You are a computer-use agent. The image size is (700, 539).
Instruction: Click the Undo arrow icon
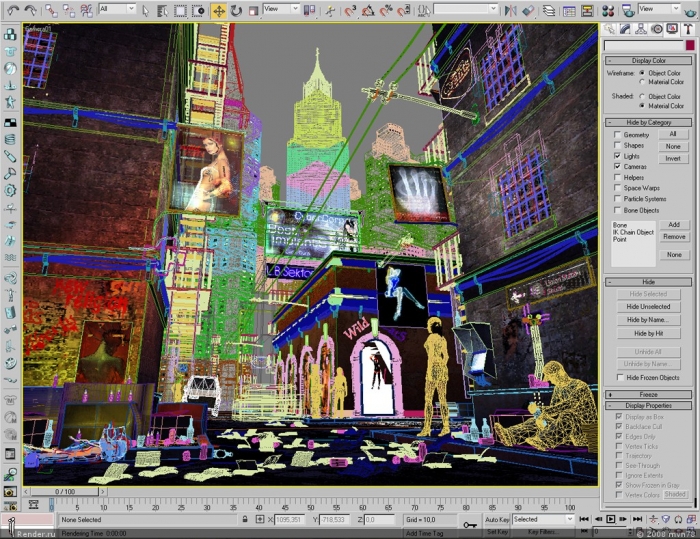13,10
